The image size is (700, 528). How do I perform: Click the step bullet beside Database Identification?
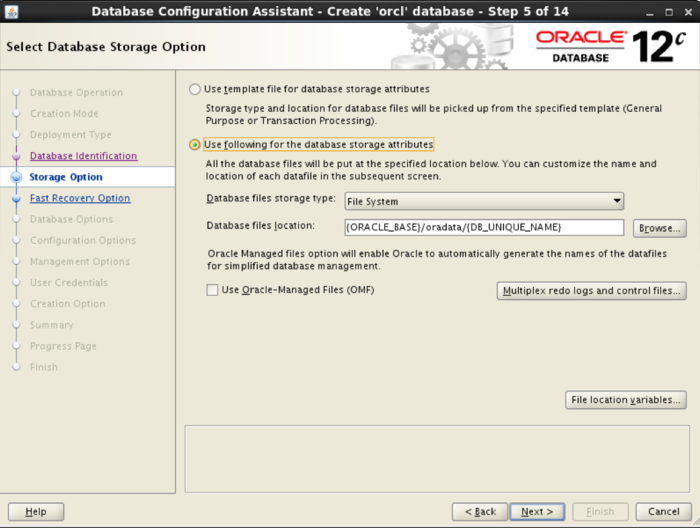click(17, 156)
